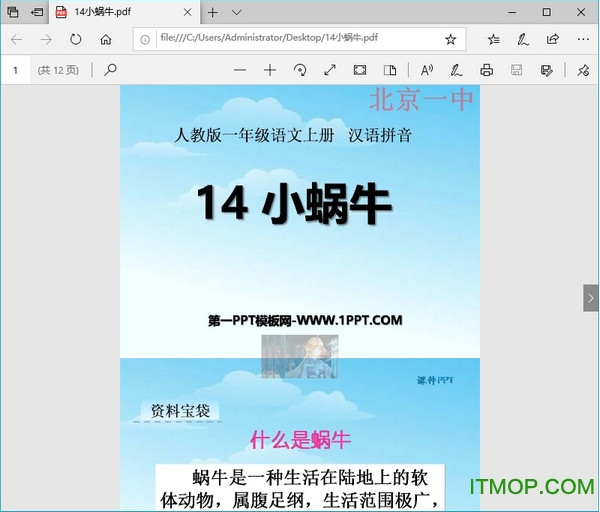Go forward to next page
This screenshot has width=600, height=512.
(x=46, y=39)
